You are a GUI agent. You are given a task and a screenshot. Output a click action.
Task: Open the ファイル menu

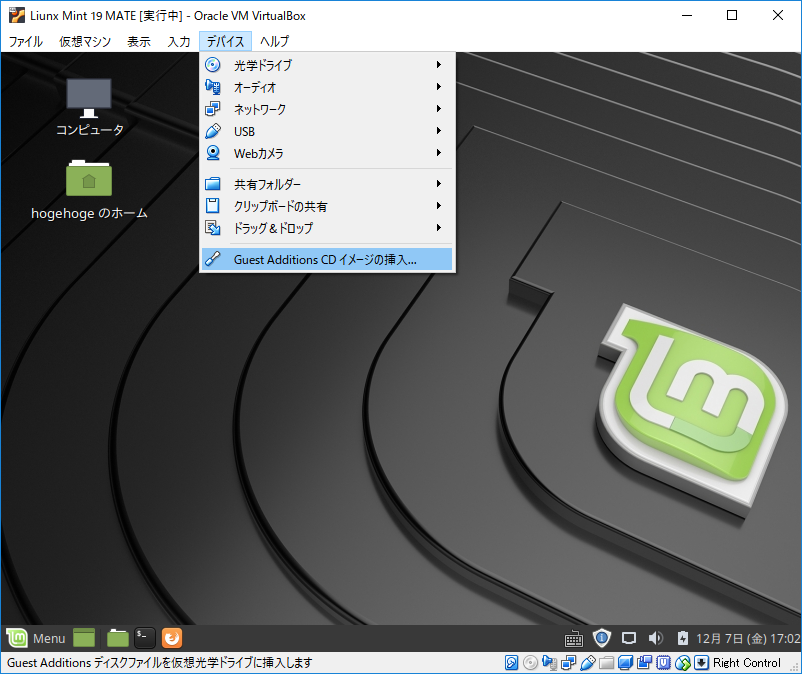(x=26, y=41)
